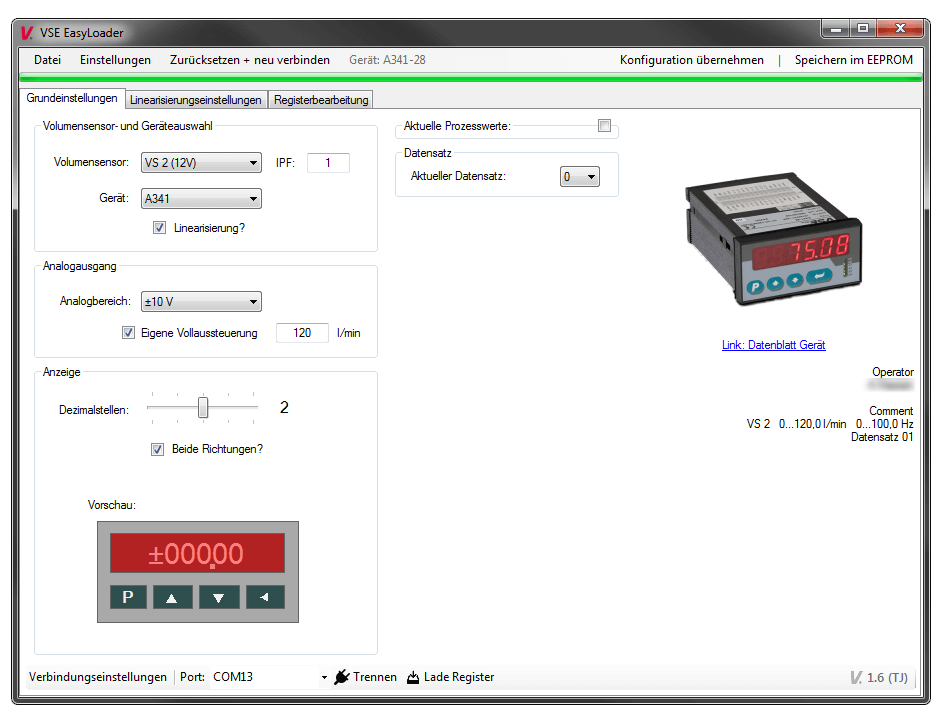Viewport: 943px width, 719px height.
Task: Switch to Registerbearbeitung tab
Action: (321, 100)
